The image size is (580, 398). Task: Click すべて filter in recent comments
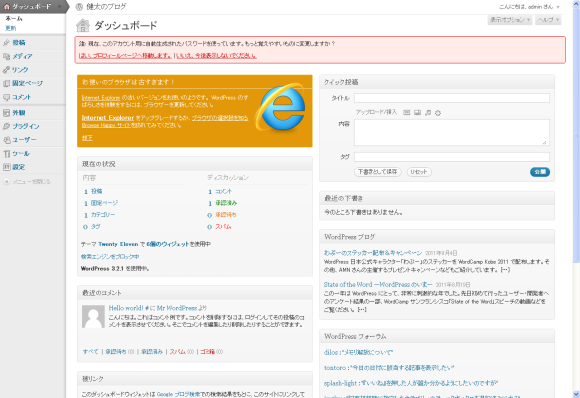coord(91,352)
